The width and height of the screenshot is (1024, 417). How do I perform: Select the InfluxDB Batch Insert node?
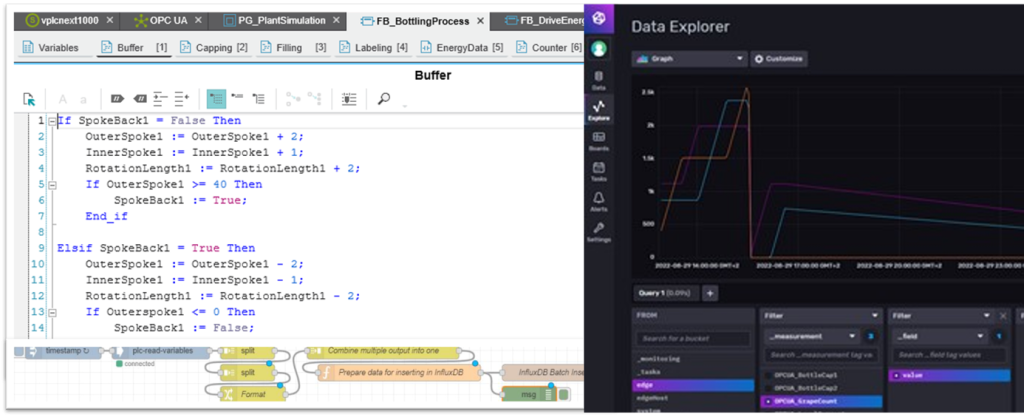click(x=542, y=373)
